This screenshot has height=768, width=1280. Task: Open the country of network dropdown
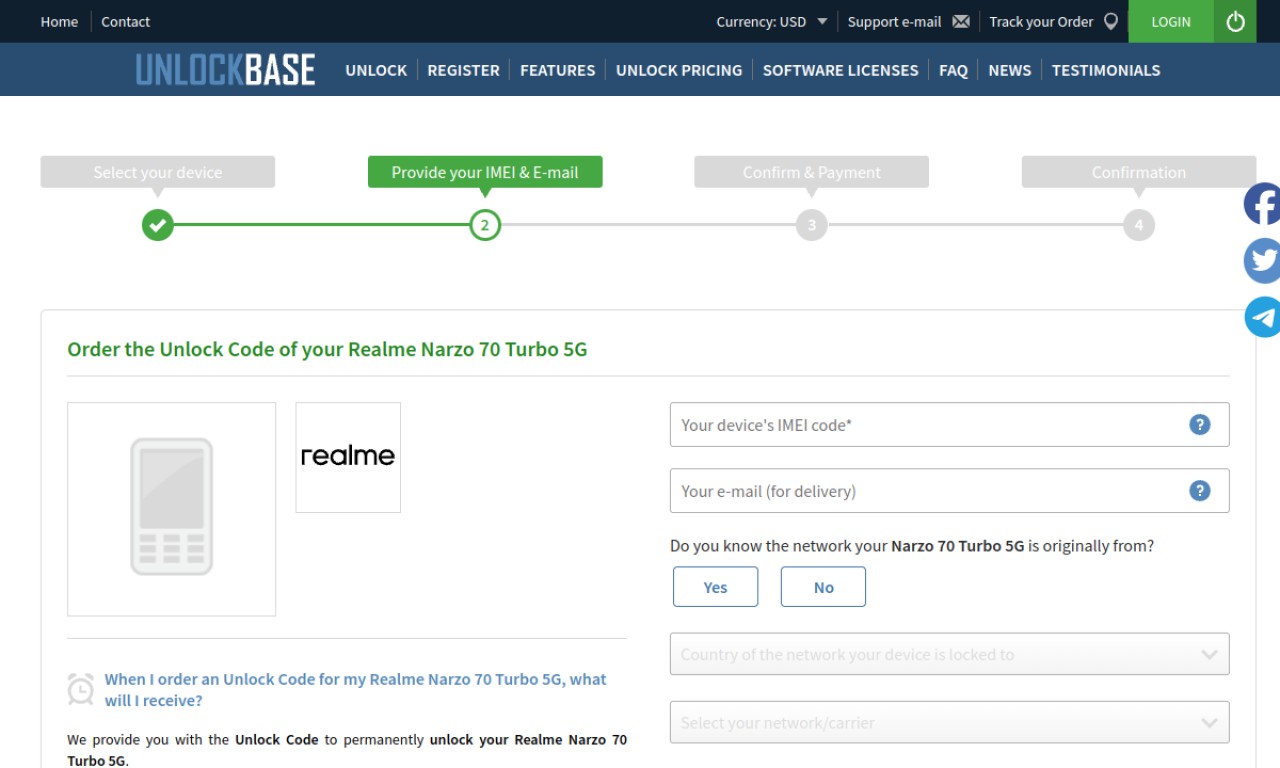(949, 654)
